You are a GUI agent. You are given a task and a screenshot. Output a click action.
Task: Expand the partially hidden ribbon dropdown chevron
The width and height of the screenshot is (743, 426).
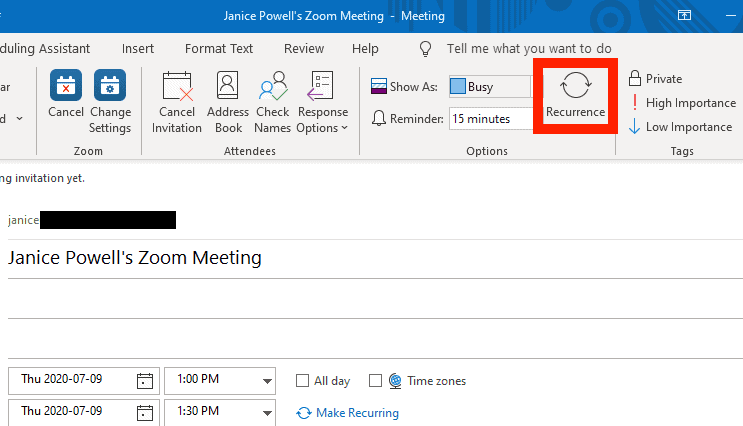[19, 118]
